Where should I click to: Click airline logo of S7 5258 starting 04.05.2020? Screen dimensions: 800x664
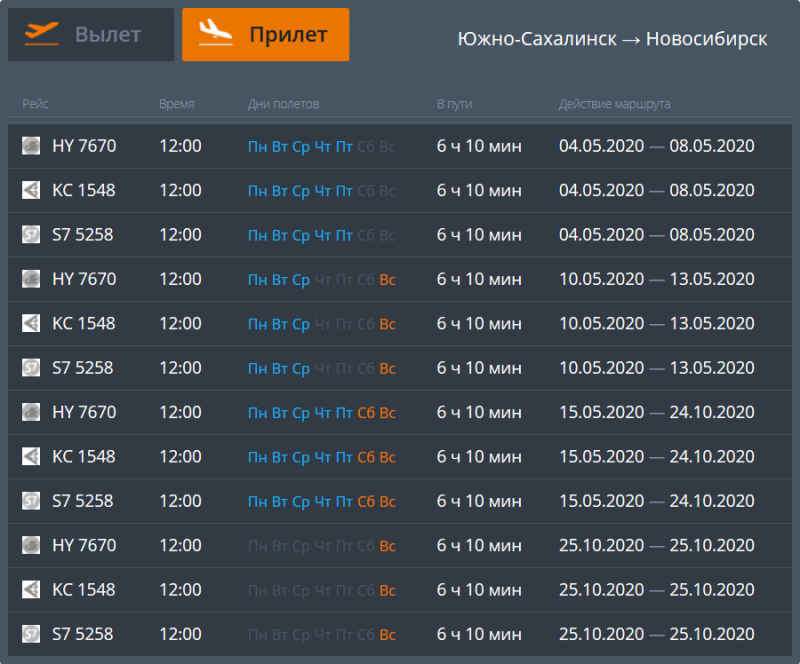tap(31, 235)
